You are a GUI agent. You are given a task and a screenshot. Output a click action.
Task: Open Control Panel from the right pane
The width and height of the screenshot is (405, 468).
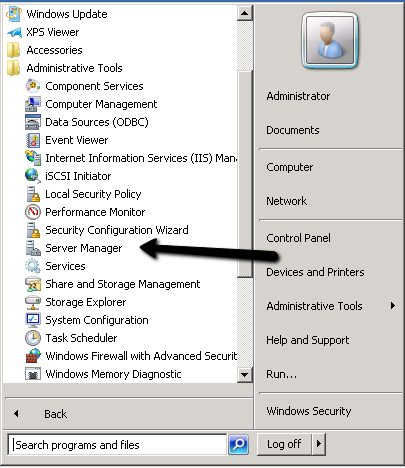coord(298,238)
